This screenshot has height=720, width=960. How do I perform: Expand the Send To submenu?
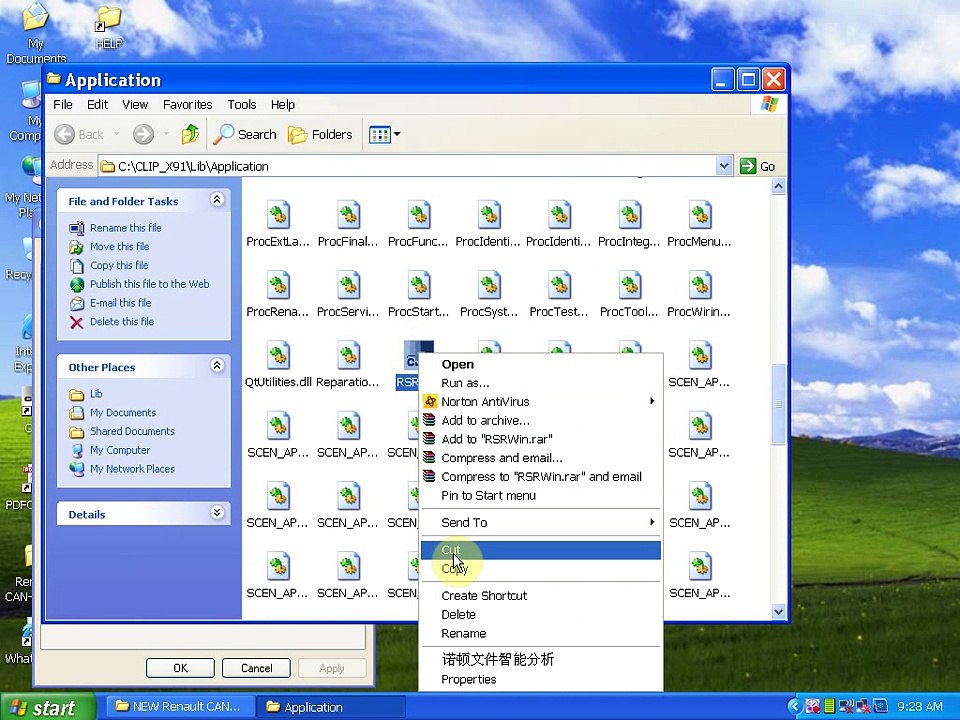coord(541,522)
